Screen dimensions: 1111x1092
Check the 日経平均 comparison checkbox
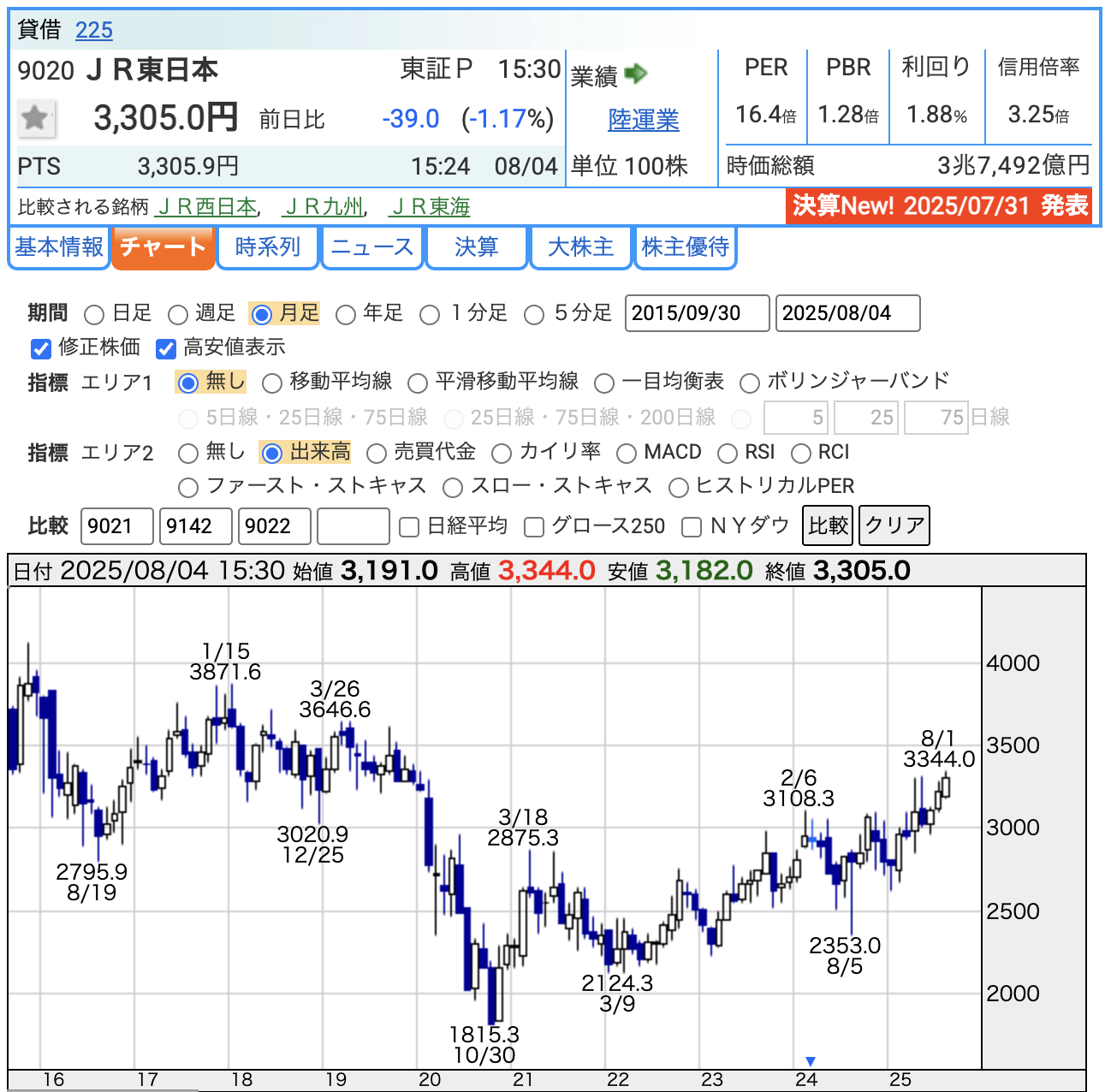[409, 527]
